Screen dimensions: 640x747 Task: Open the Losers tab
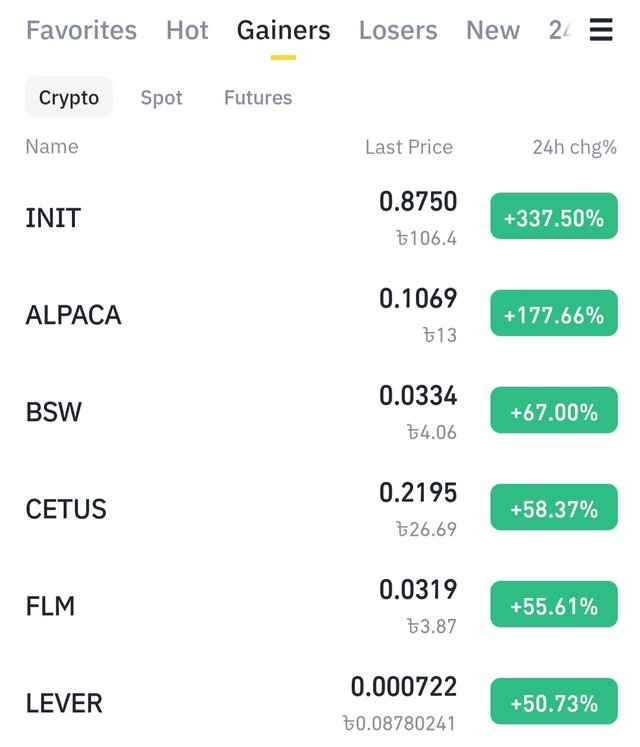click(398, 30)
